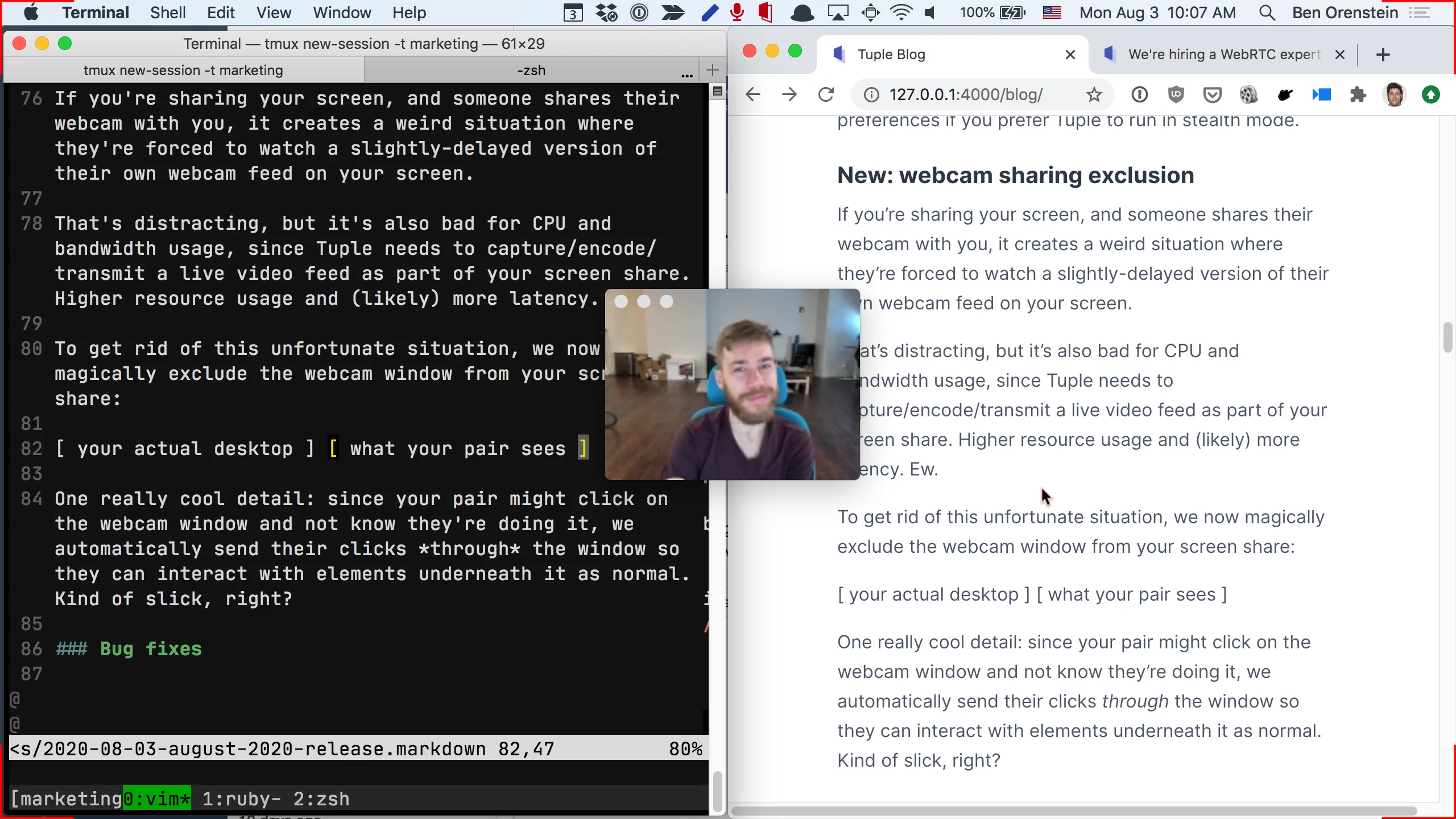Open the Shell menu
1456x819 pixels.
pyautogui.click(x=167, y=13)
